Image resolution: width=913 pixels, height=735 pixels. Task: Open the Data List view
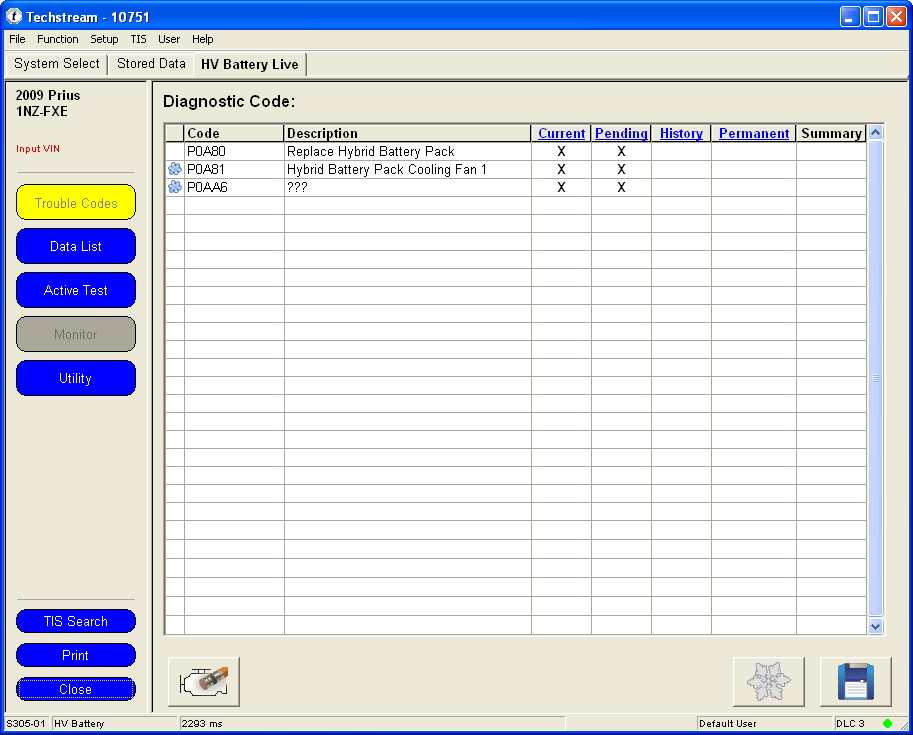coord(76,247)
